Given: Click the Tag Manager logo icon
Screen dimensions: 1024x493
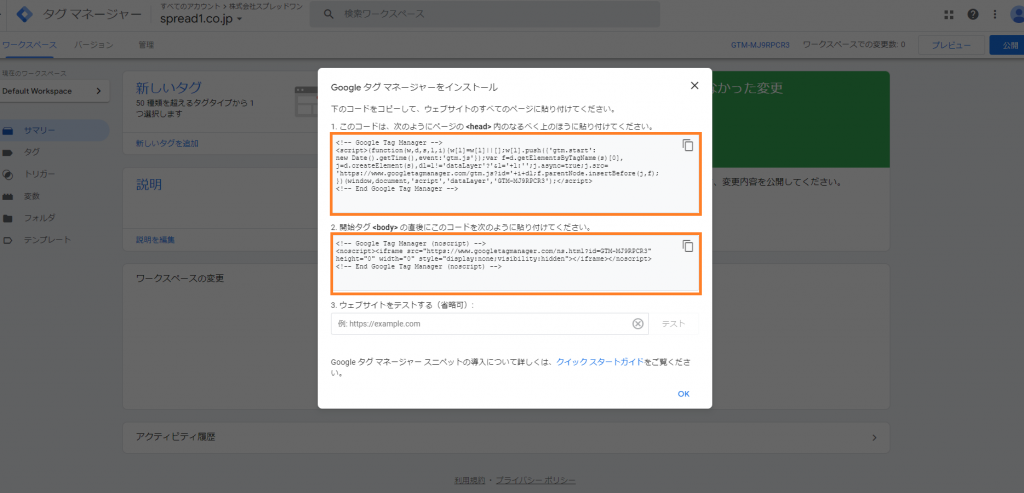Looking at the screenshot, I should click(x=25, y=14).
